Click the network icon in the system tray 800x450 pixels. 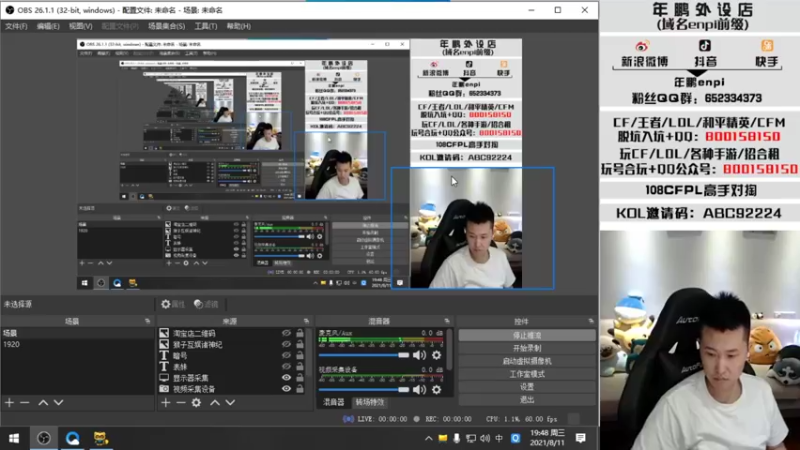(x=470, y=438)
